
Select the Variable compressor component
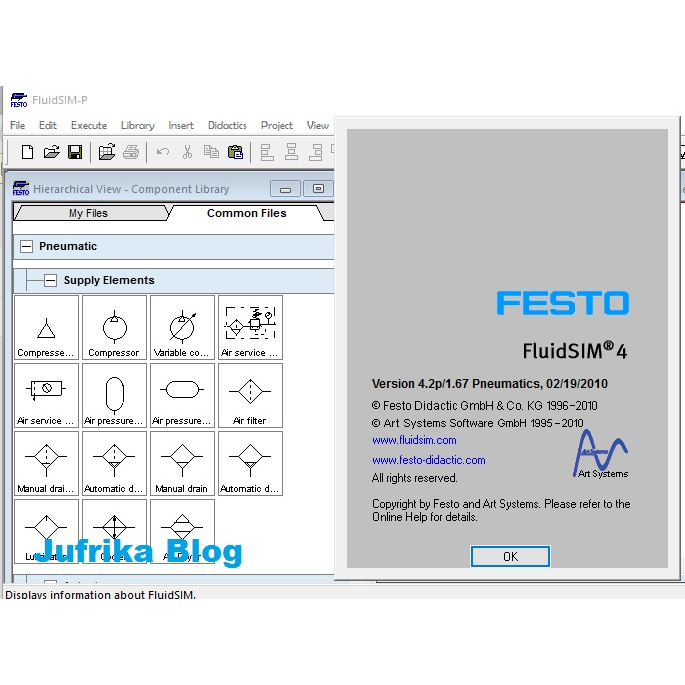tap(182, 328)
